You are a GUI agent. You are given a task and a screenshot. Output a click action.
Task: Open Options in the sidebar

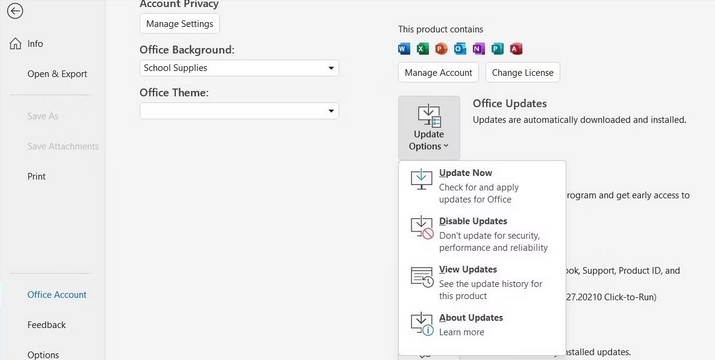tap(43, 355)
